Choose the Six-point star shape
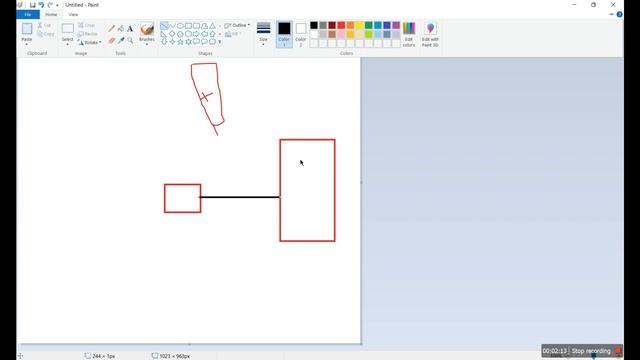640x360 pixels. [188, 42]
